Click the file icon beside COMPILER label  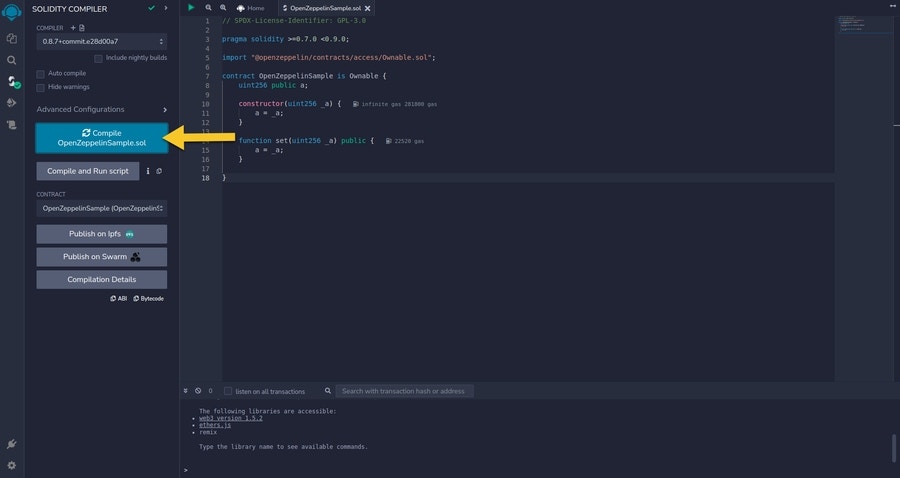click(82, 28)
